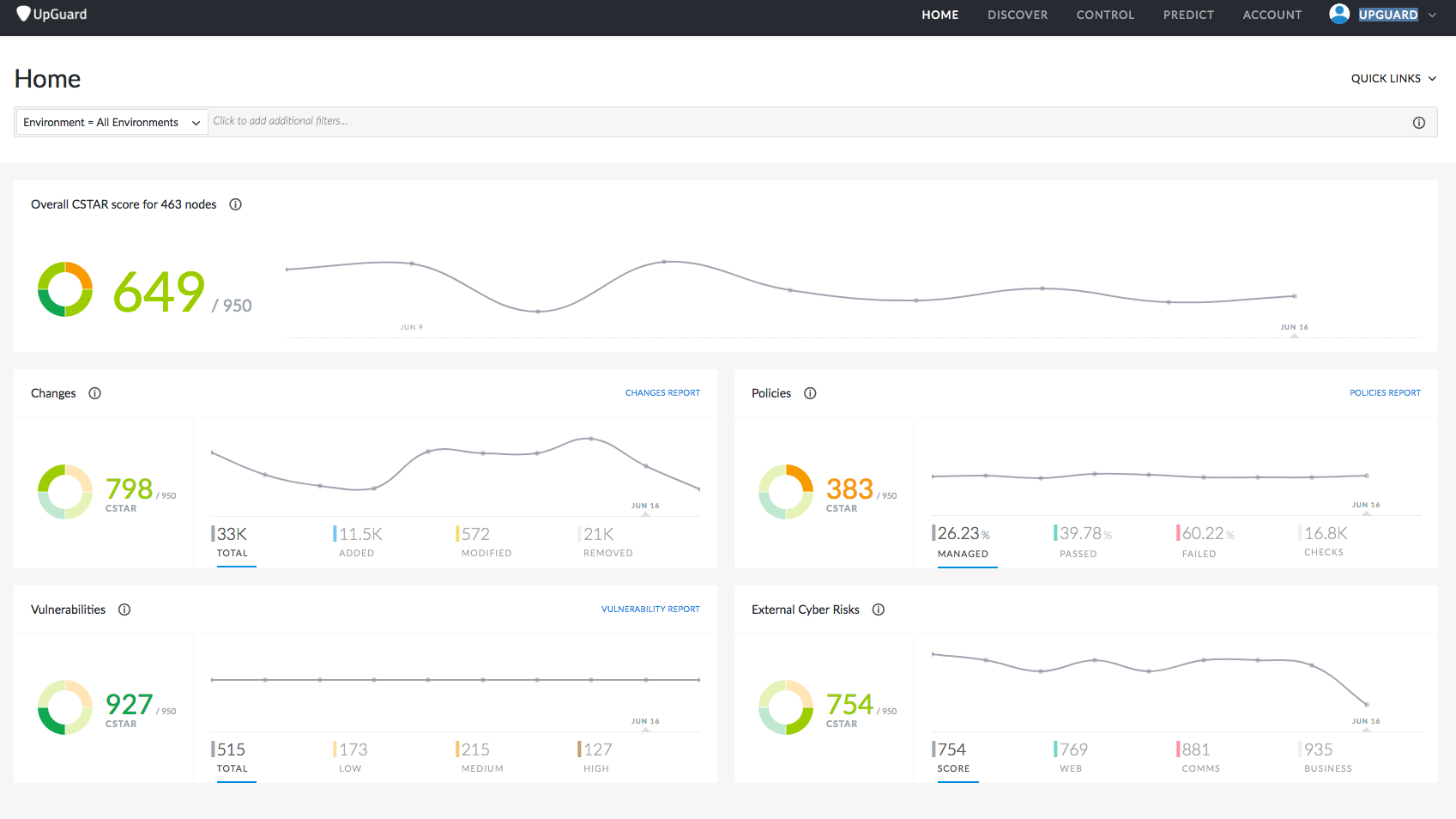This screenshot has width=1456, height=819.
Task: Select the 935 Business cyber risk tab
Action: click(1326, 758)
